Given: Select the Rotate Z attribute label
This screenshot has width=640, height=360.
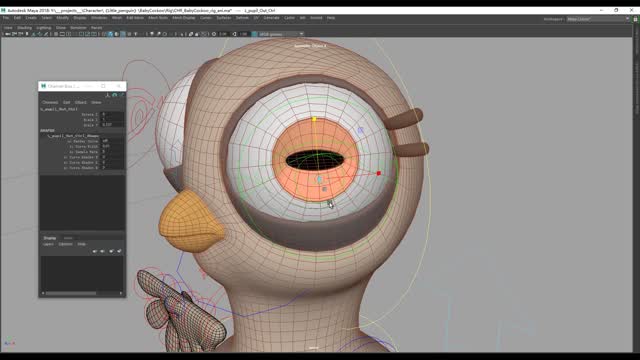Looking at the screenshot, I should click(x=90, y=115).
